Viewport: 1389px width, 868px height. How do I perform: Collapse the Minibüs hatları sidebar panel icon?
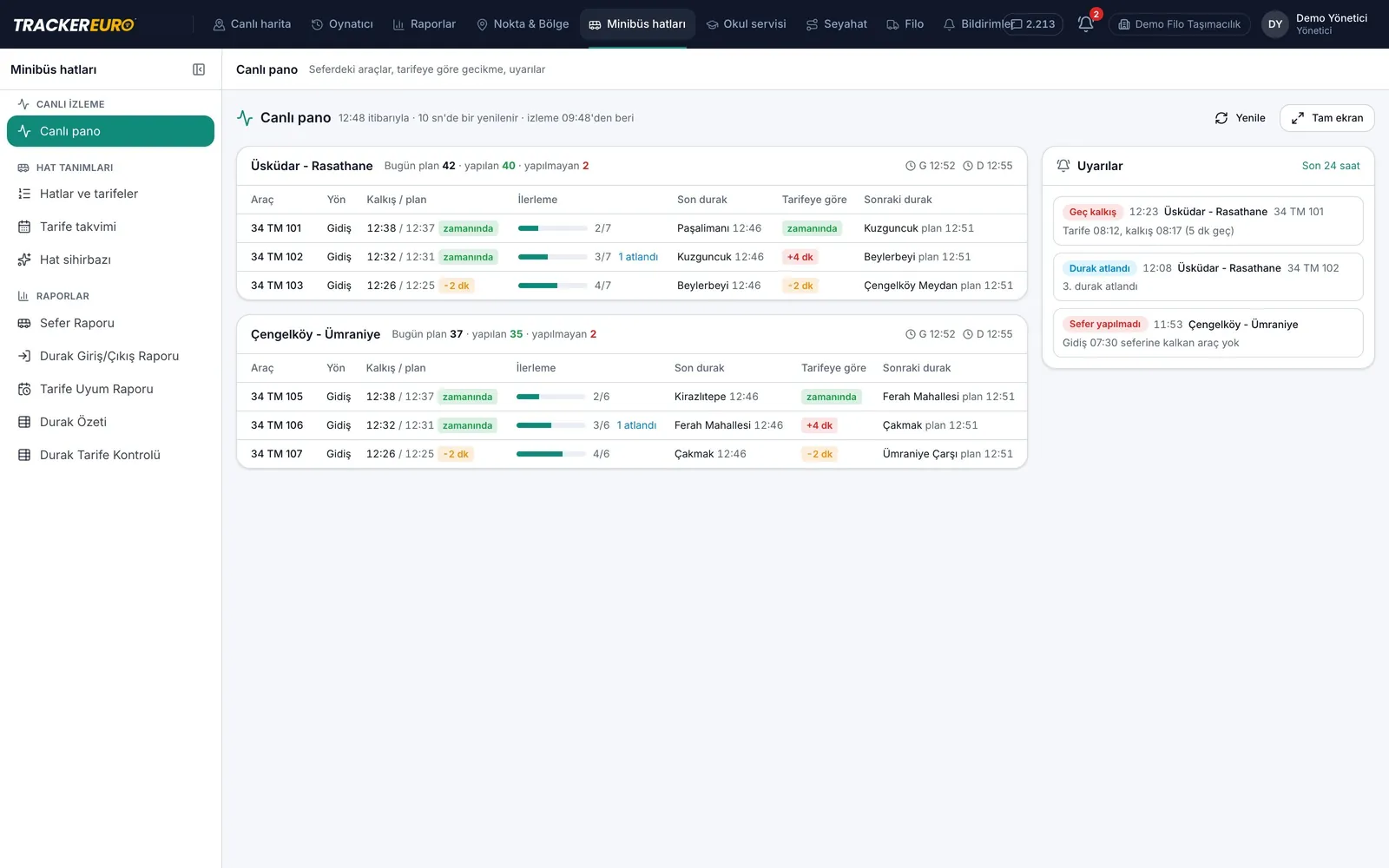coord(199,69)
